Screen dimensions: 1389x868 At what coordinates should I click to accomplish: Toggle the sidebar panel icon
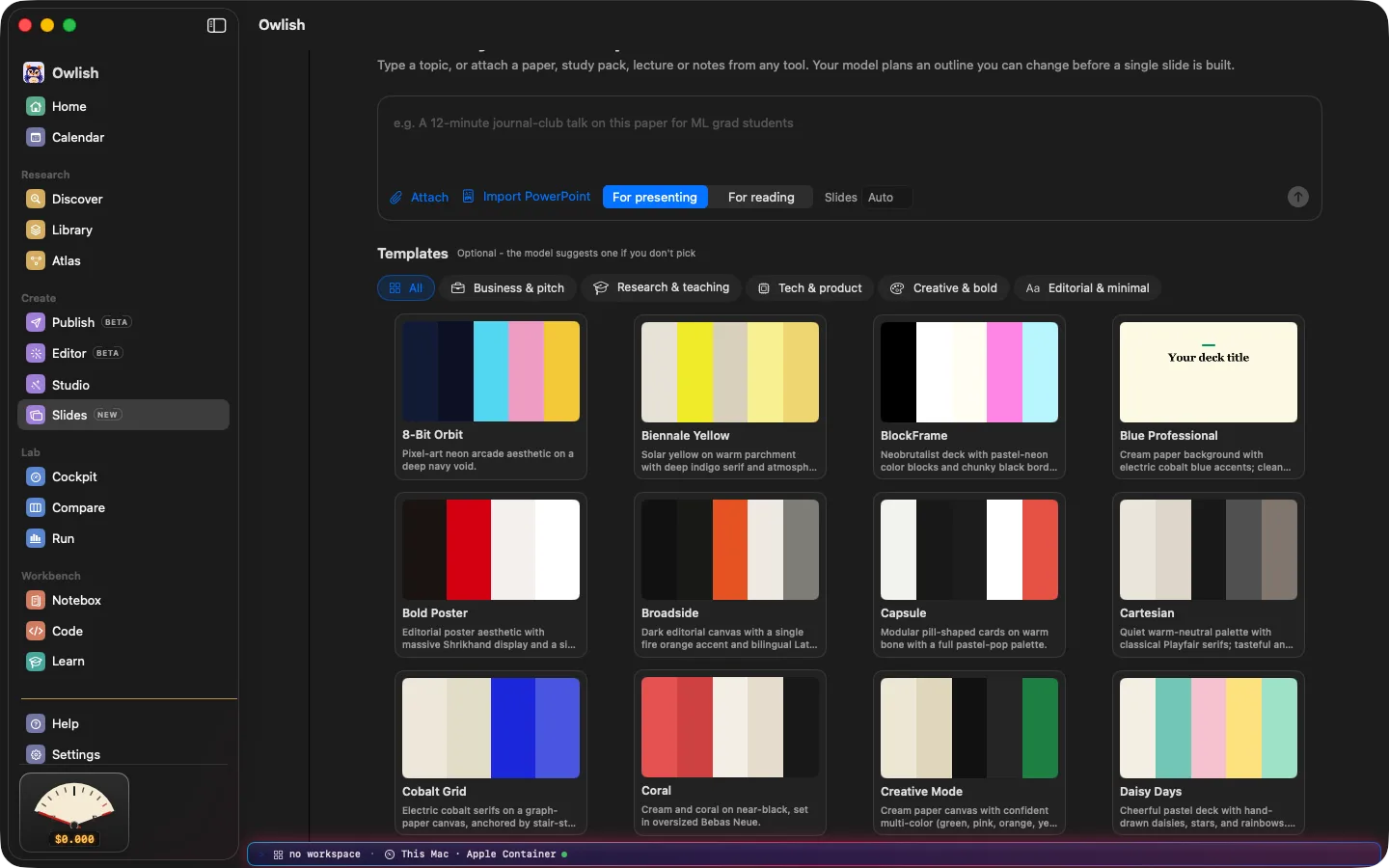pos(217,25)
